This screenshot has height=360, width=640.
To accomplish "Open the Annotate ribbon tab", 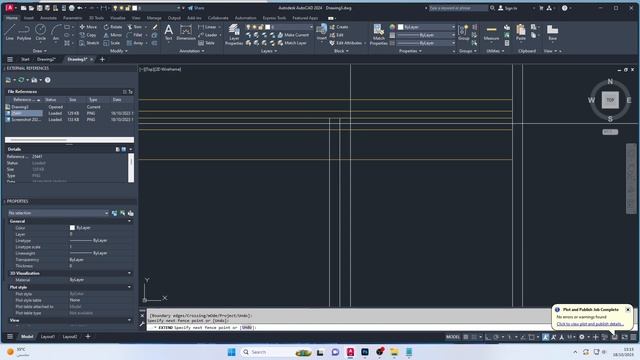I will [x=48, y=18].
